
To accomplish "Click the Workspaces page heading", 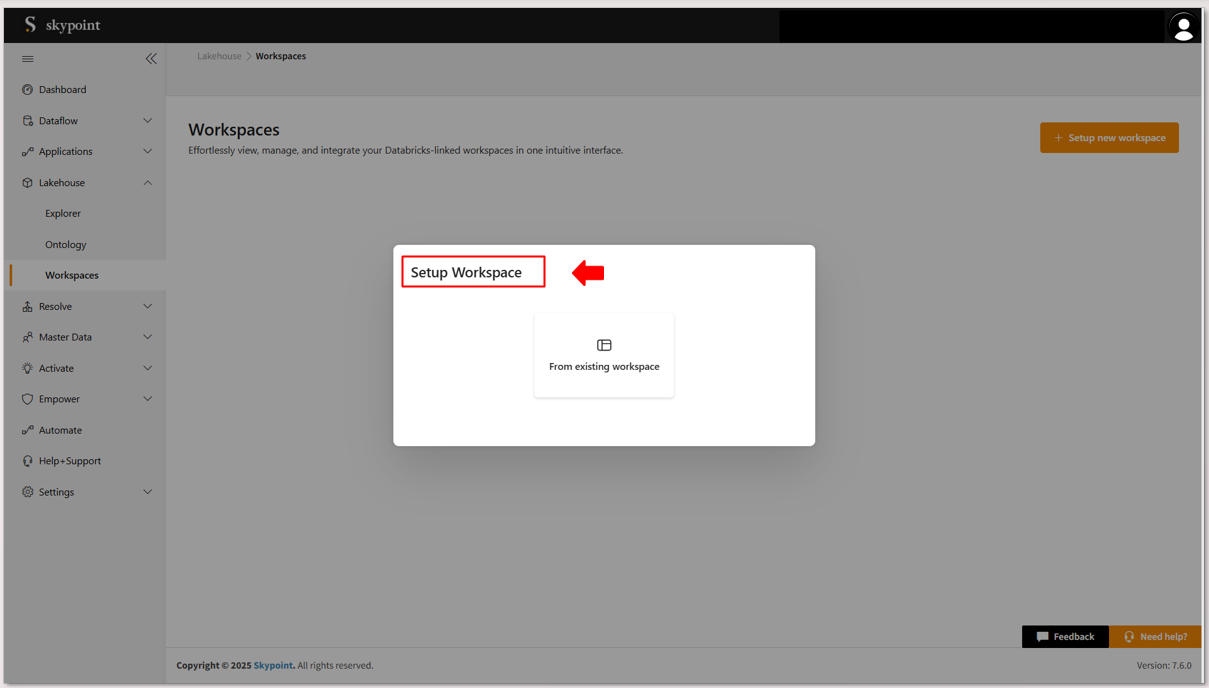I will 234,130.
